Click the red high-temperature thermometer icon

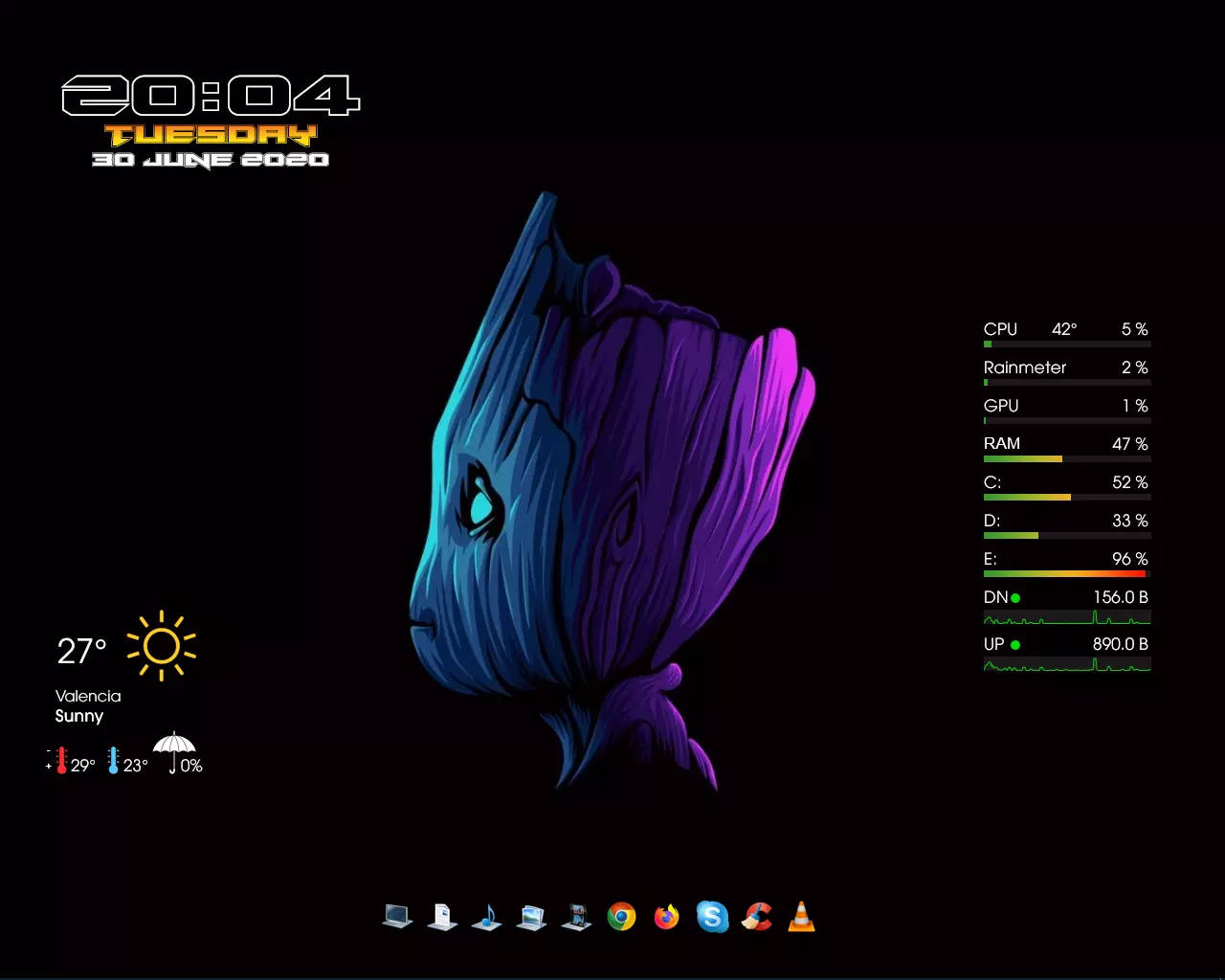coord(61,760)
